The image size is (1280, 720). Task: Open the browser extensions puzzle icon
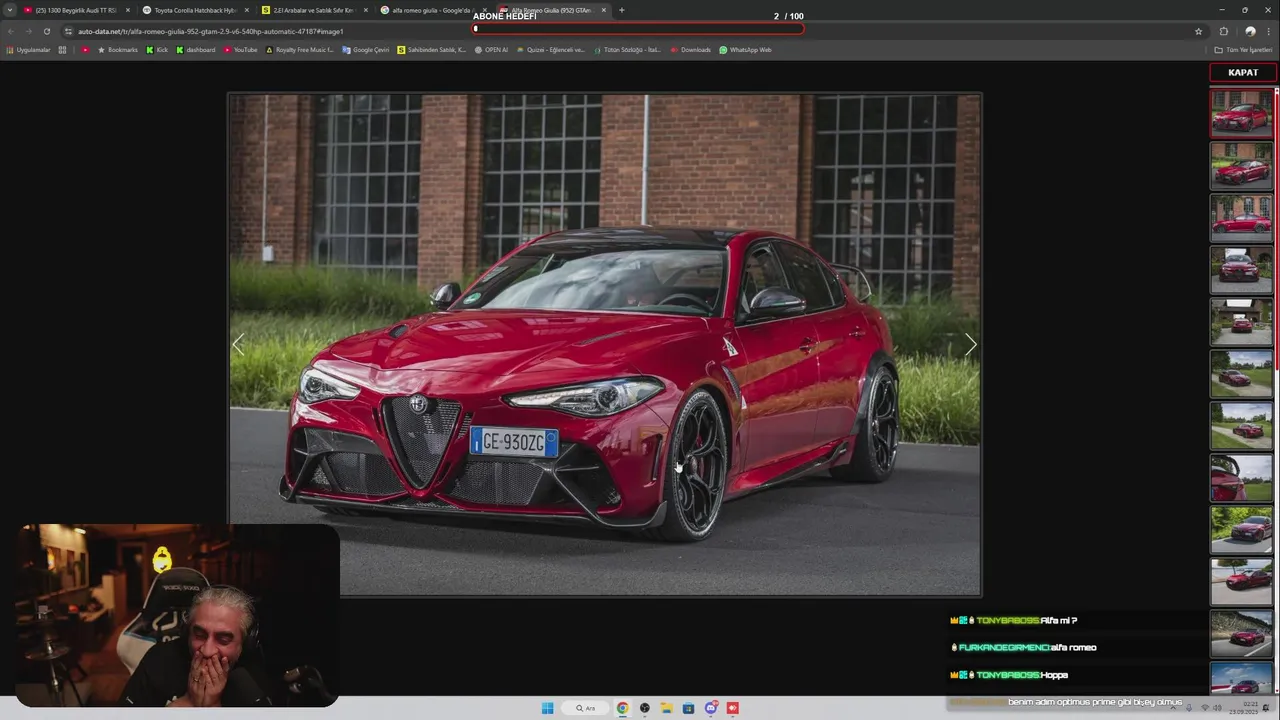point(1223,31)
